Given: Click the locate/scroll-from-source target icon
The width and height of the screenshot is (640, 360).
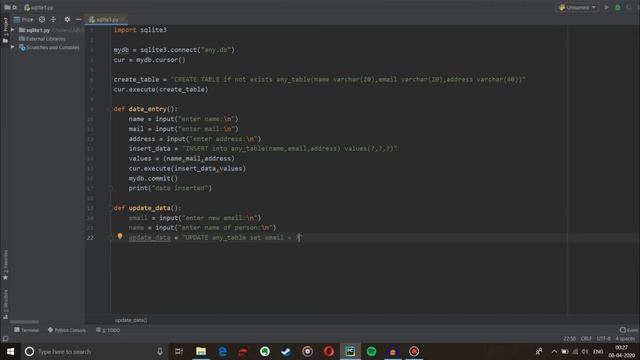Looking at the screenshot, I should click(x=42, y=19).
